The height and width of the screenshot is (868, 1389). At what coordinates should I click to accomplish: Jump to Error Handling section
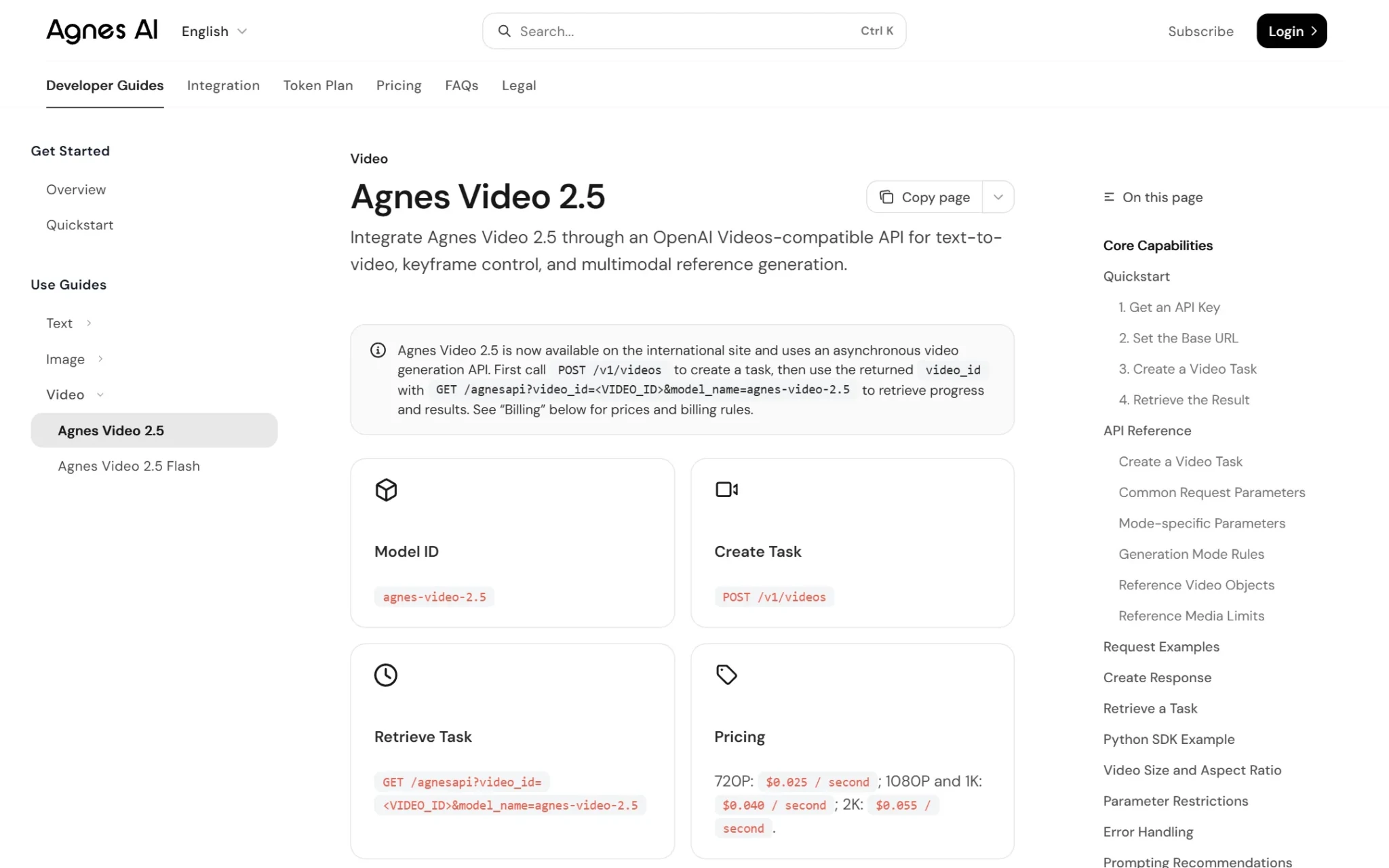click(x=1148, y=832)
